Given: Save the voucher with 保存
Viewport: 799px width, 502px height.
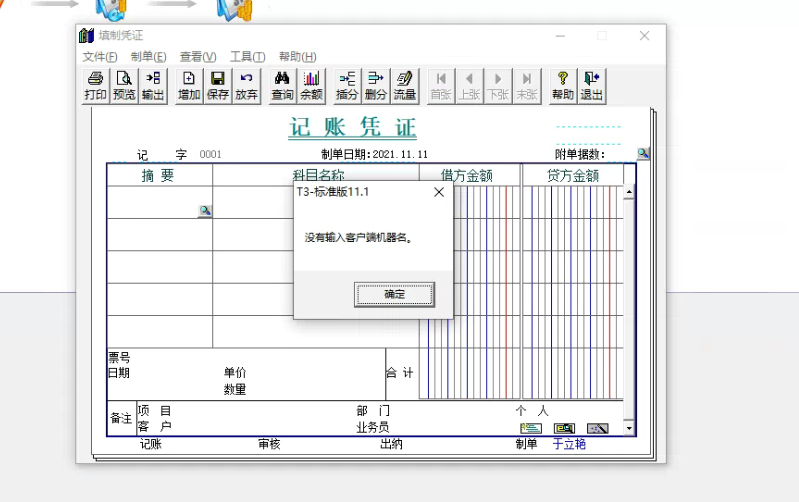Looking at the screenshot, I should pyautogui.click(x=218, y=86).
